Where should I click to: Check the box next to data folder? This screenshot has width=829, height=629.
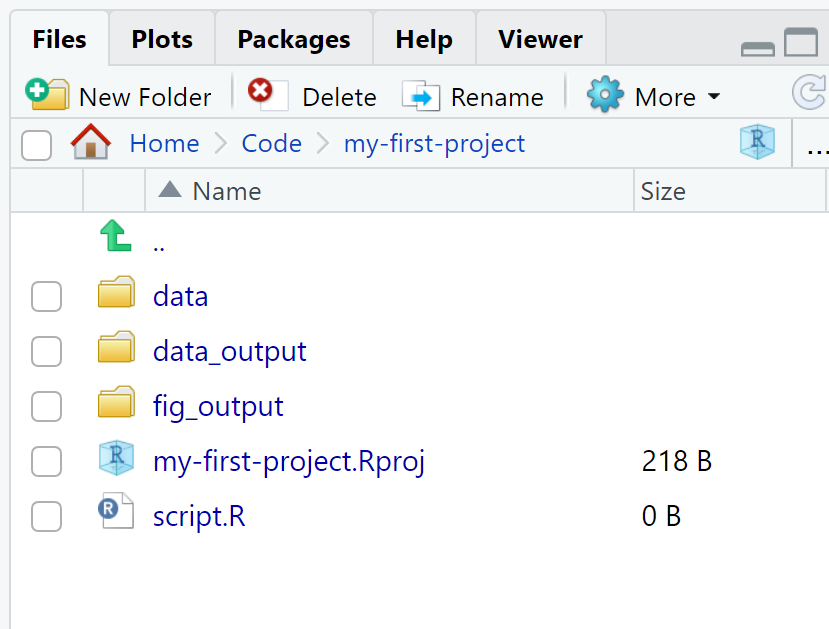pos(47,297)
